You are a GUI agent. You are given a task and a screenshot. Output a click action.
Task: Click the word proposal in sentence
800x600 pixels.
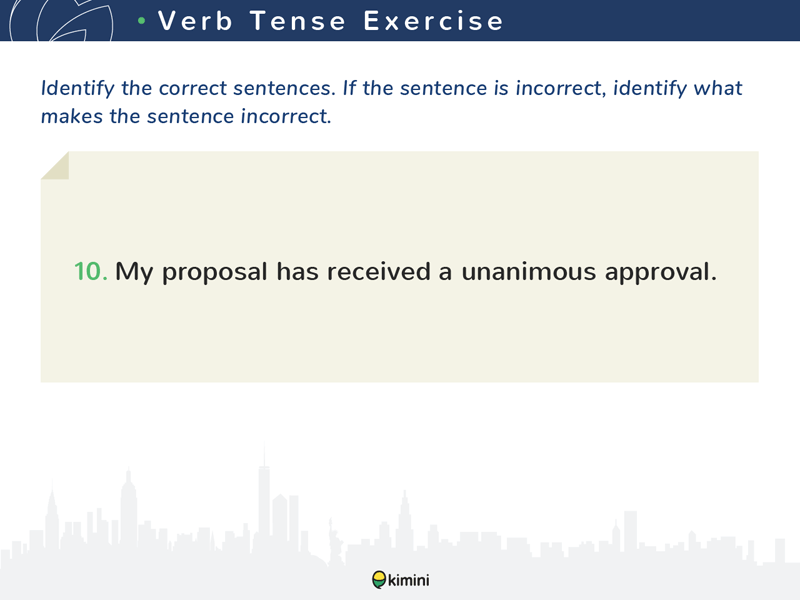(215, 272)
